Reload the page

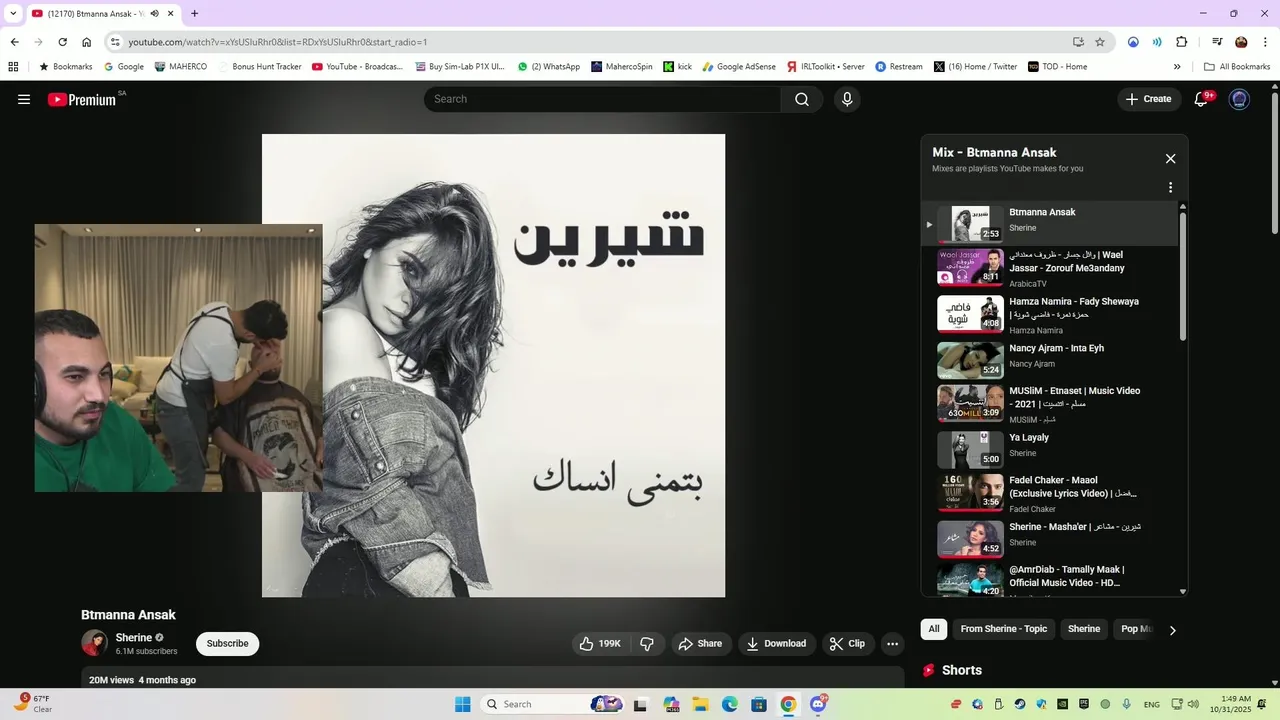pyautogui.click(x=62, y=42)
